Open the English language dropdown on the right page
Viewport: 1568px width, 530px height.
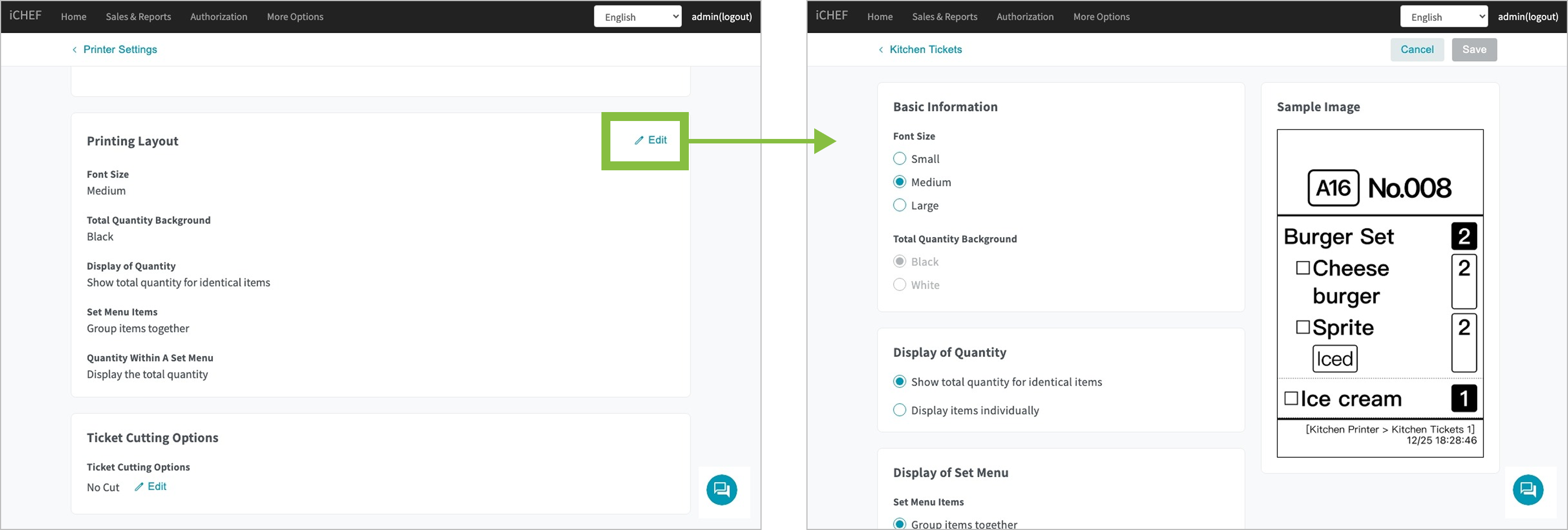point(1443,16)
